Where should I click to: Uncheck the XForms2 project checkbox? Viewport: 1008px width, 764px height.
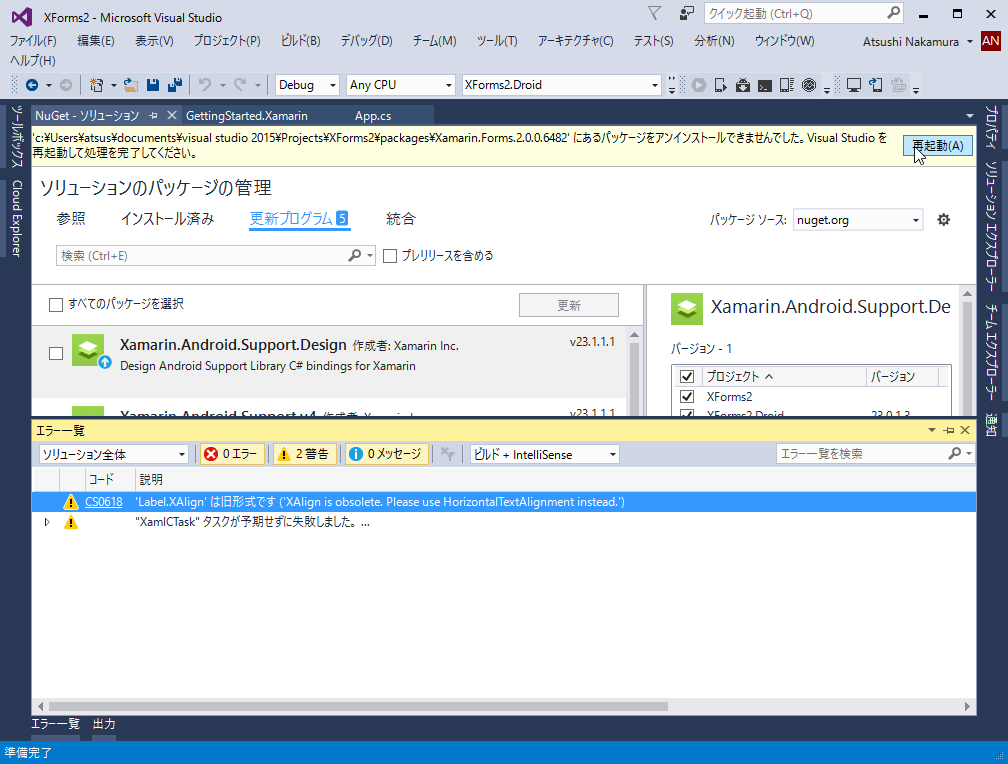tap(687, 396)
